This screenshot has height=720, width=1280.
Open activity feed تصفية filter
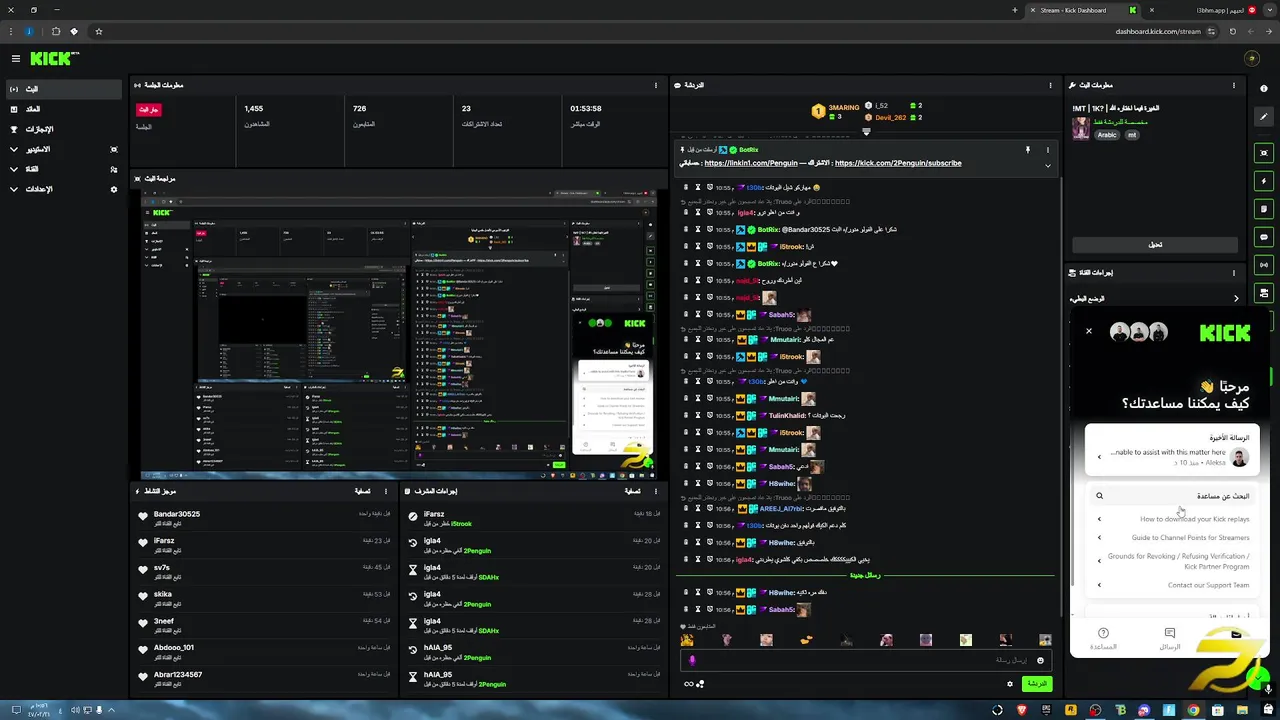coord(363,491)
